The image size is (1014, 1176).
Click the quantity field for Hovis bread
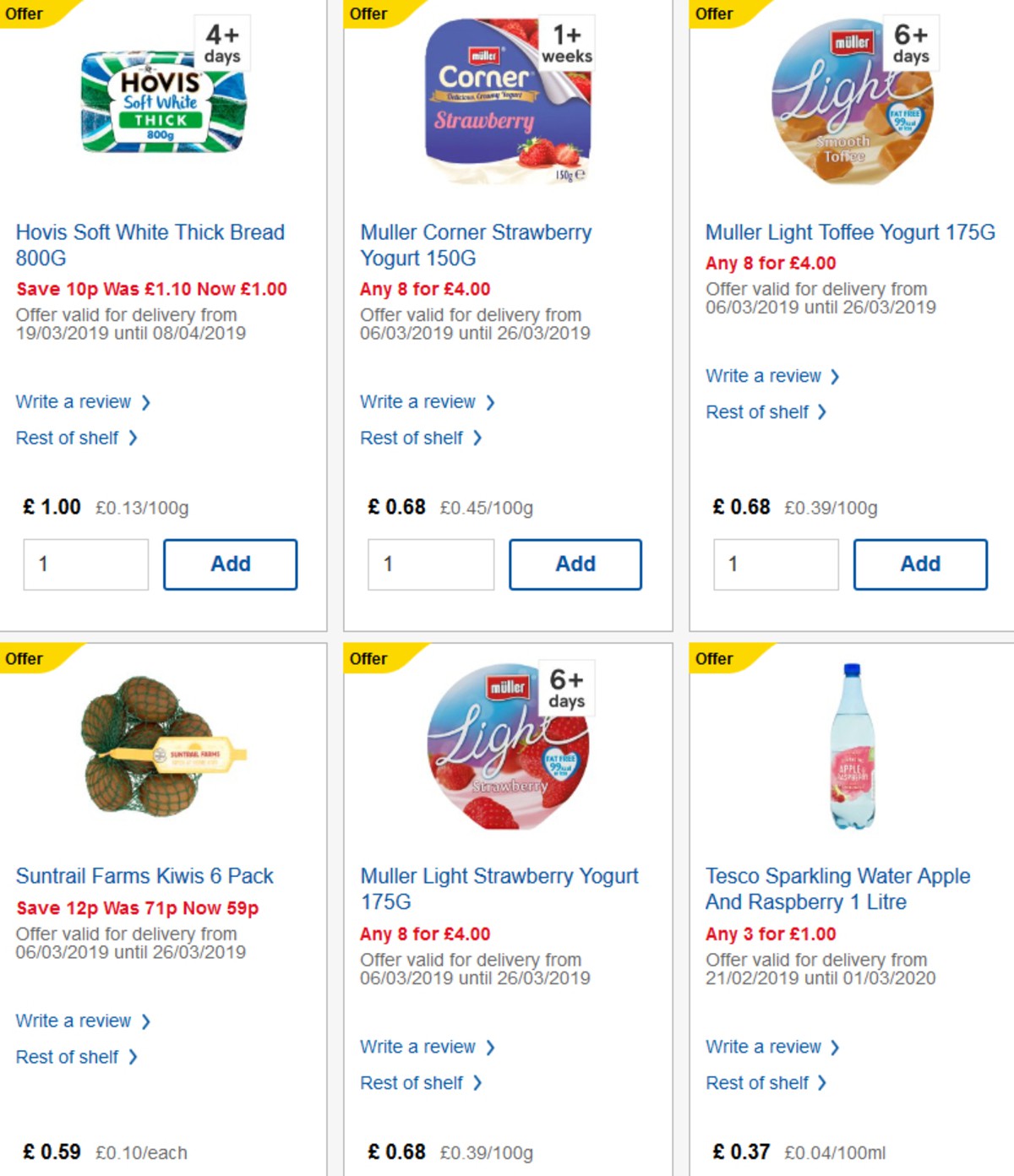(84, 563)
